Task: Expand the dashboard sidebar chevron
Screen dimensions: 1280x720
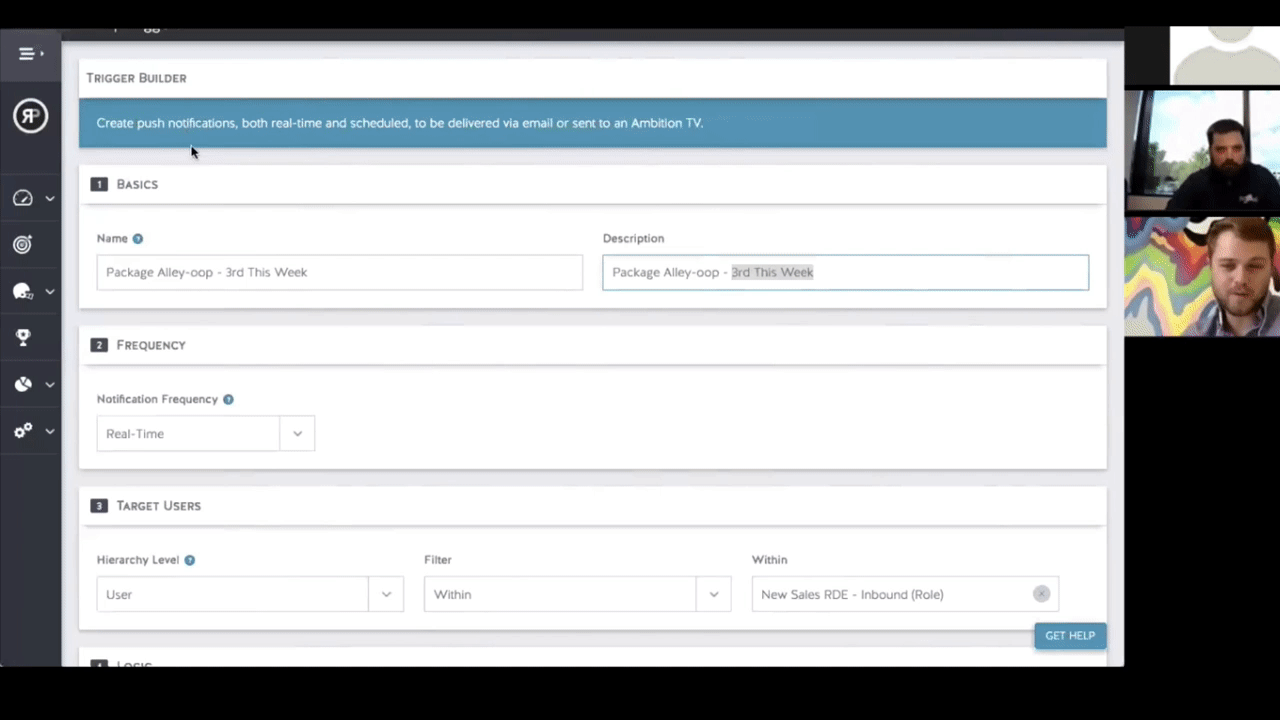Action: (x=49, y=199)
